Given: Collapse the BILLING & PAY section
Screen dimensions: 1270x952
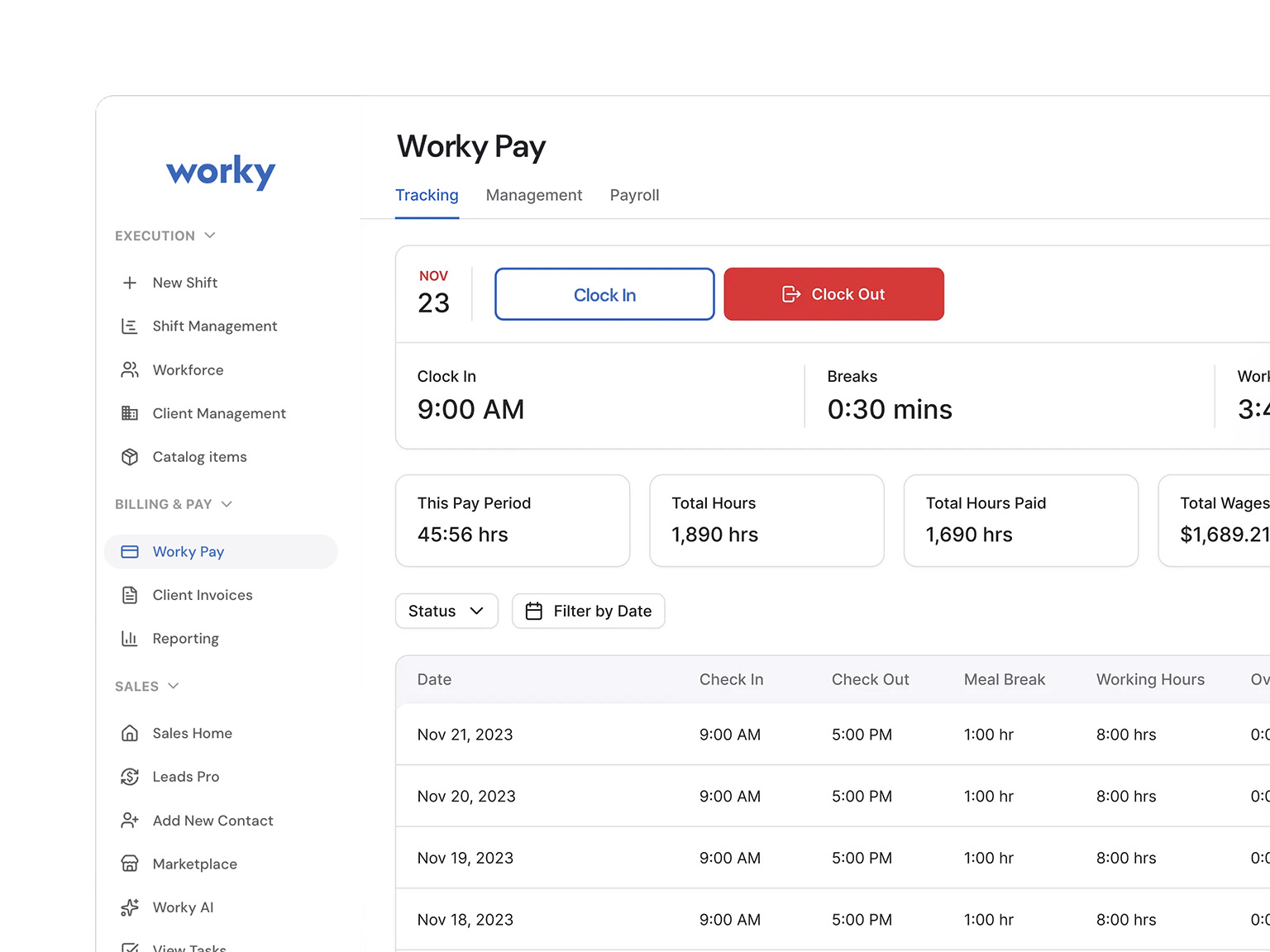Looking at the screenshot, I should click(x=174, y=504).
